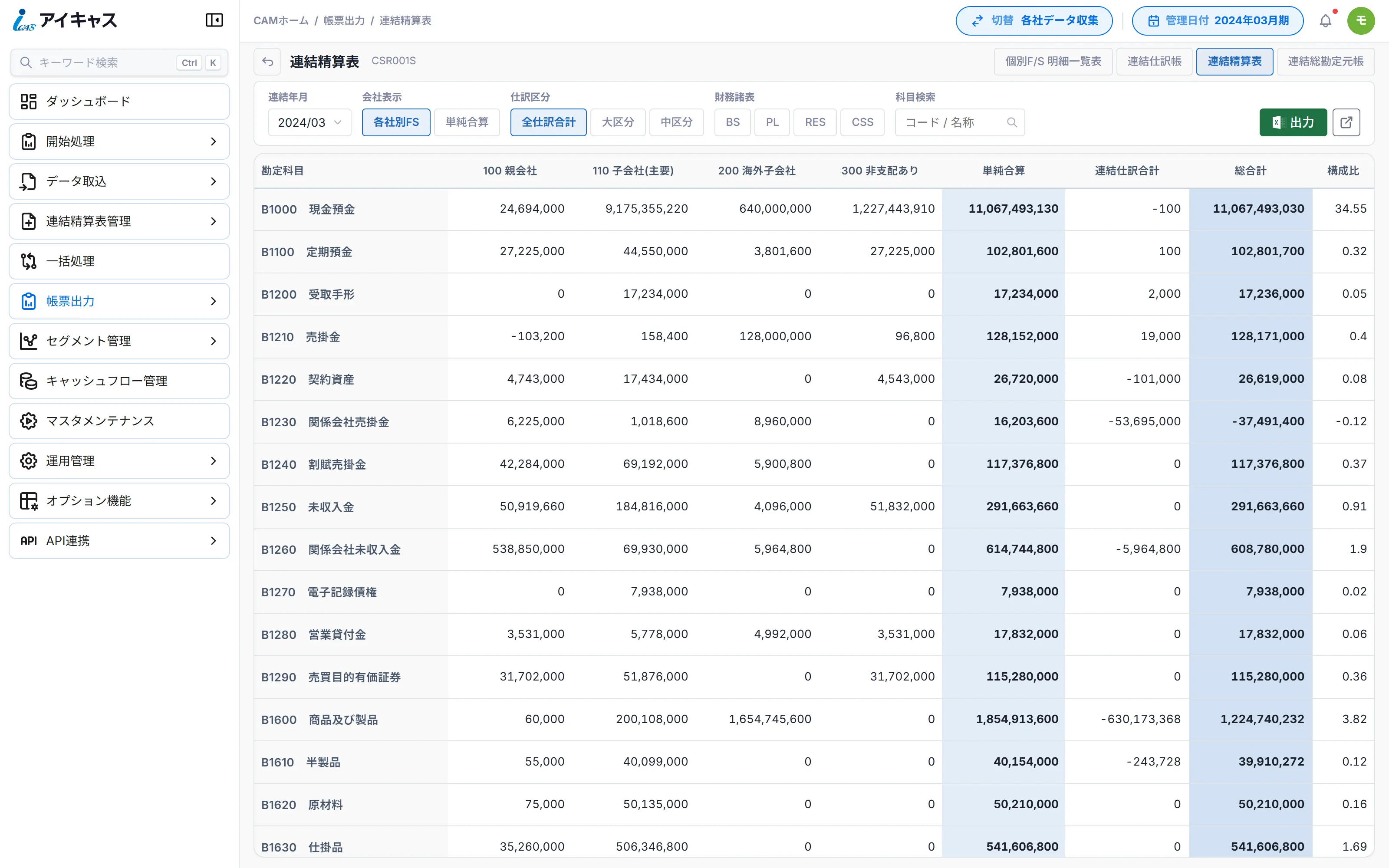The height and width of the screenshot is (868, 1389).
Task: Expand API連携 menu chevron
Action: 214,541
